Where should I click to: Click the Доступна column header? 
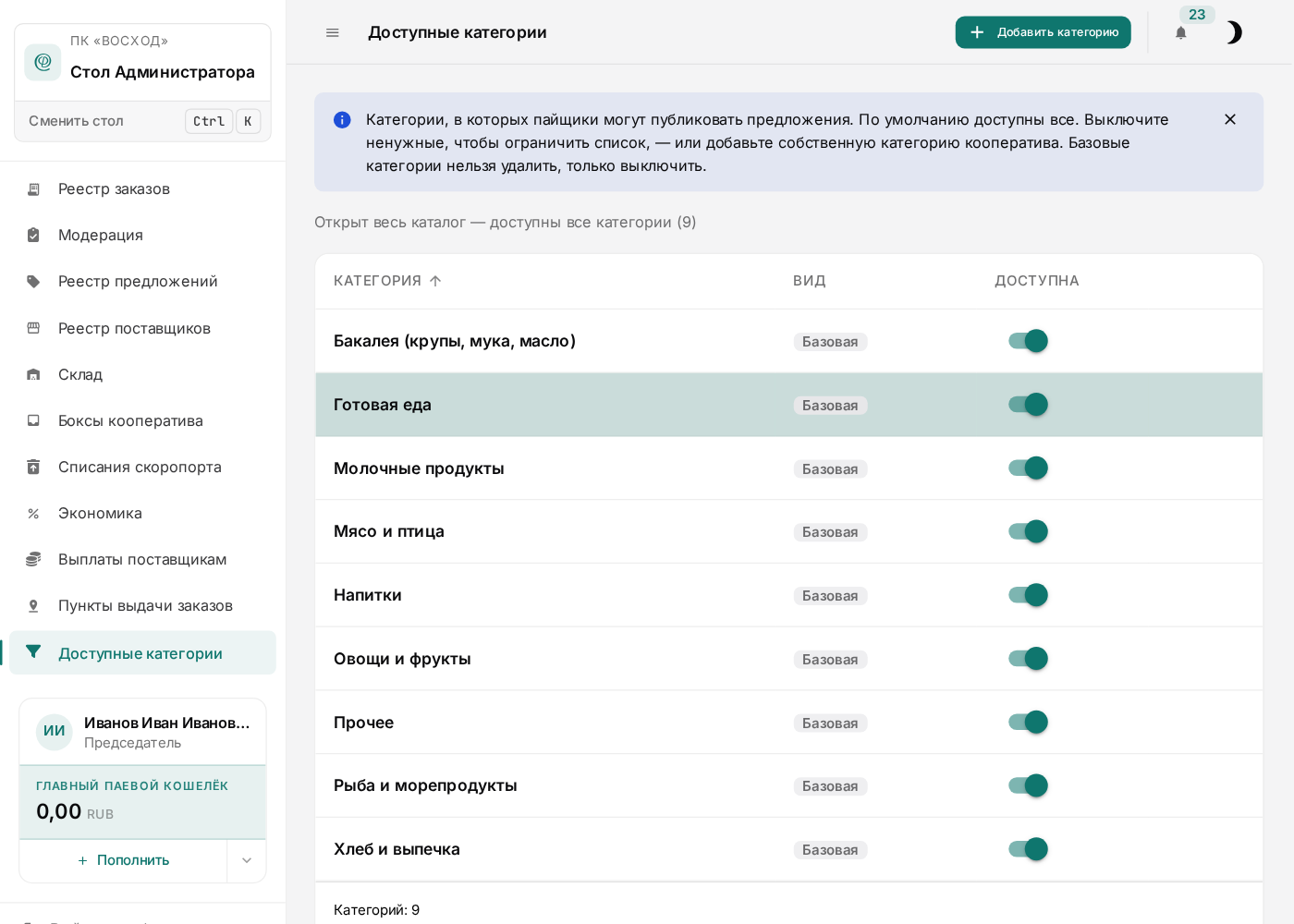coord(1036,281)
